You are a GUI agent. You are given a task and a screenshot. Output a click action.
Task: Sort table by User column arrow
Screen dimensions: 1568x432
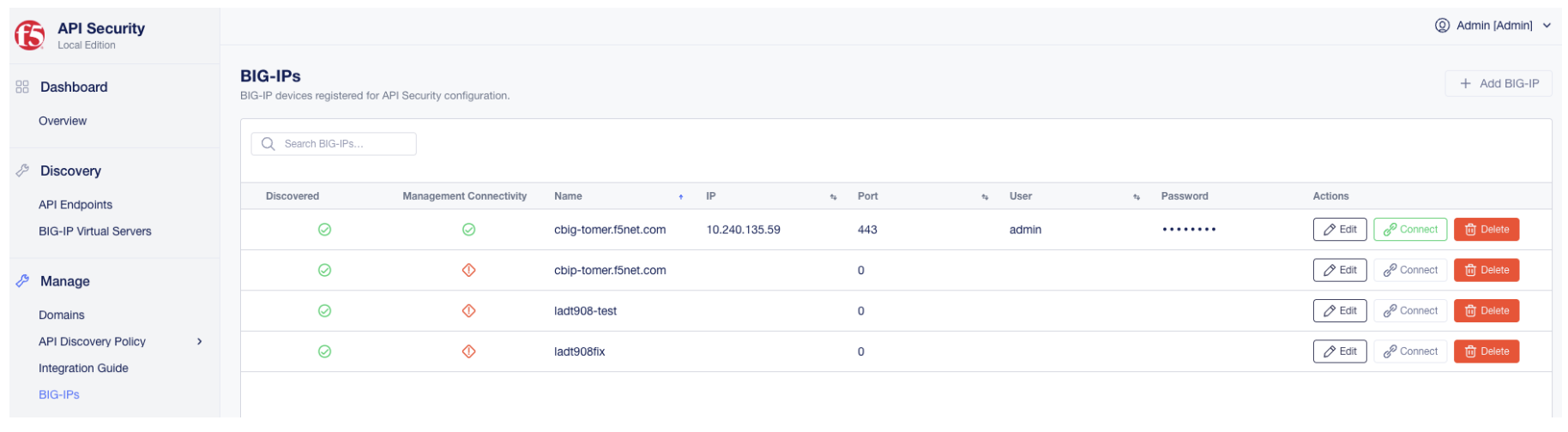tap(1137, 197)
